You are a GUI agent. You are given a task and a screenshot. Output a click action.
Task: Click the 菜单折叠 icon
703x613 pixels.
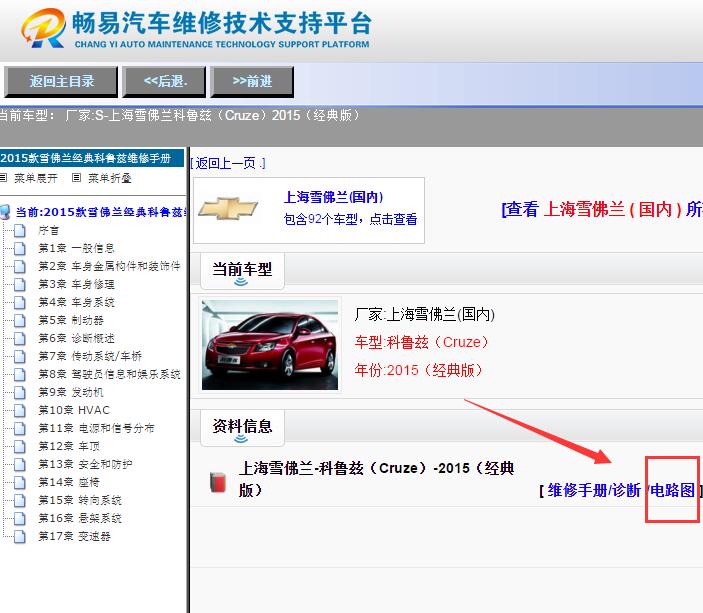(x=77, y=178)
